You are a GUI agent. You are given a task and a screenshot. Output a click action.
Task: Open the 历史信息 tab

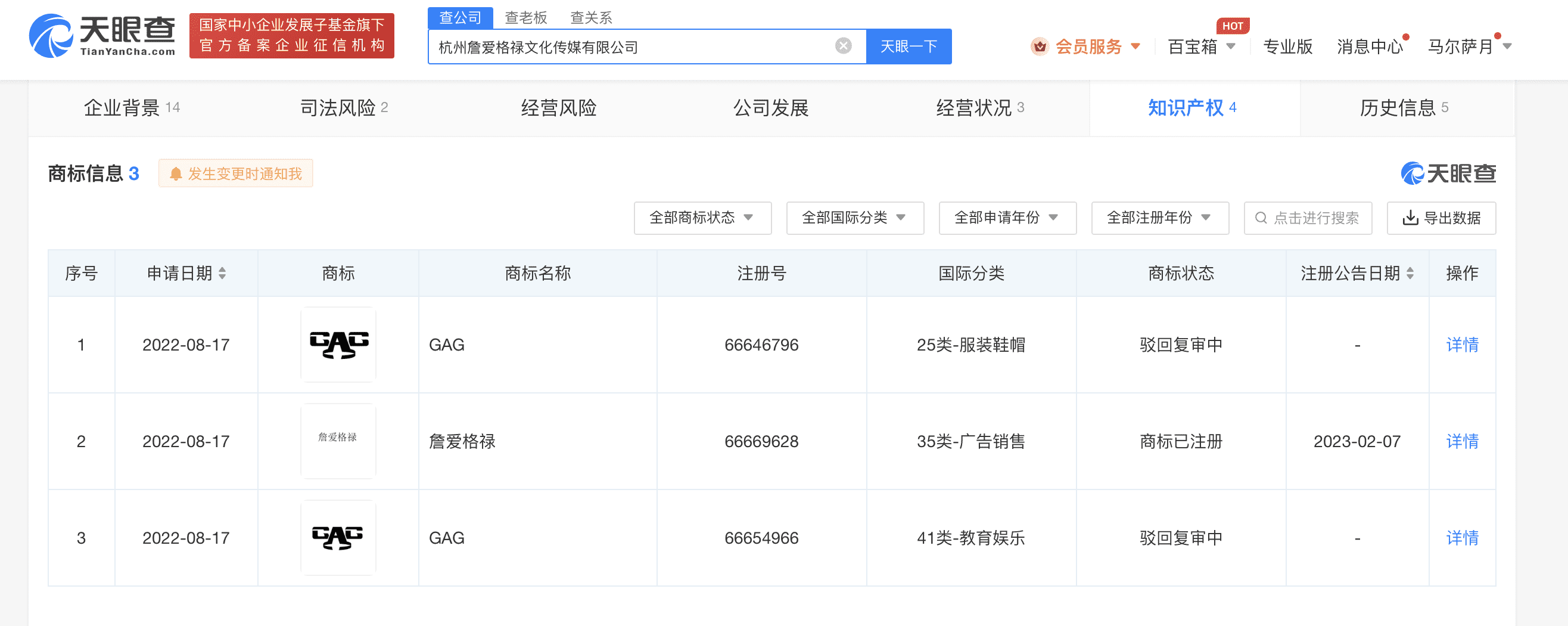pyautogui.click(x=1404, y=108)
